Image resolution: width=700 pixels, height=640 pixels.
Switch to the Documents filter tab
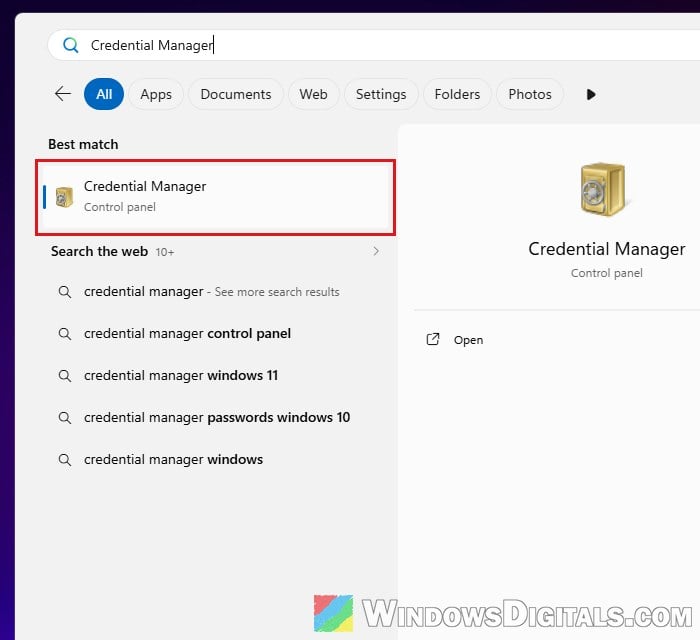pos(236,94)
